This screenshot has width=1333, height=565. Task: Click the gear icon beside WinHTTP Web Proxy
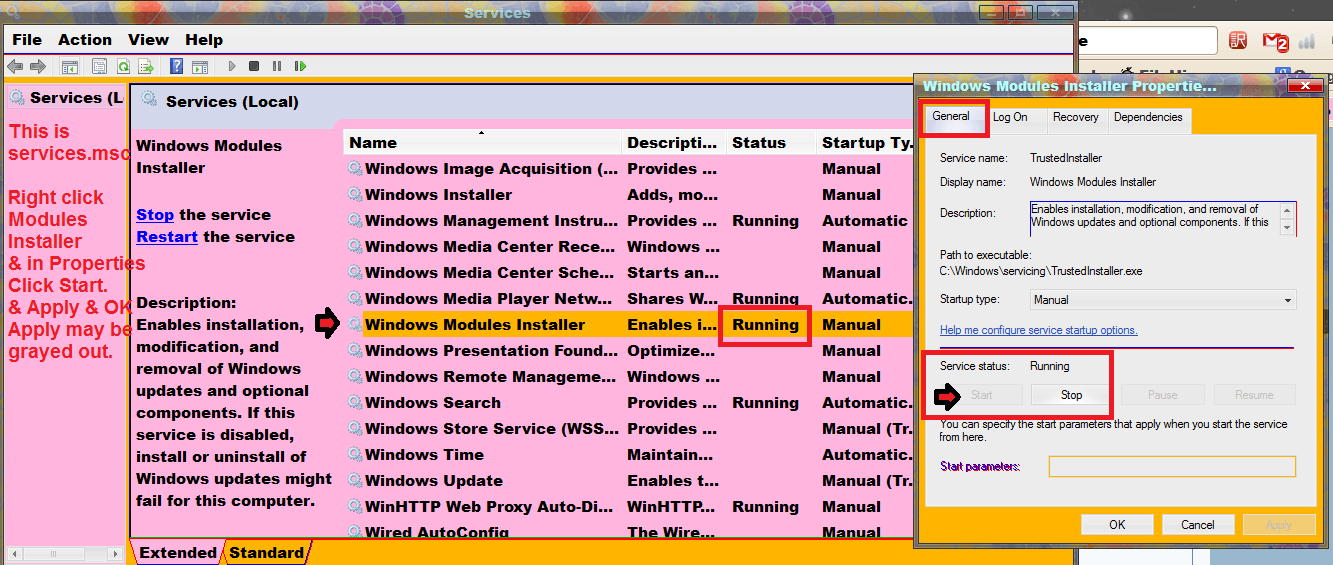(355, 507)
